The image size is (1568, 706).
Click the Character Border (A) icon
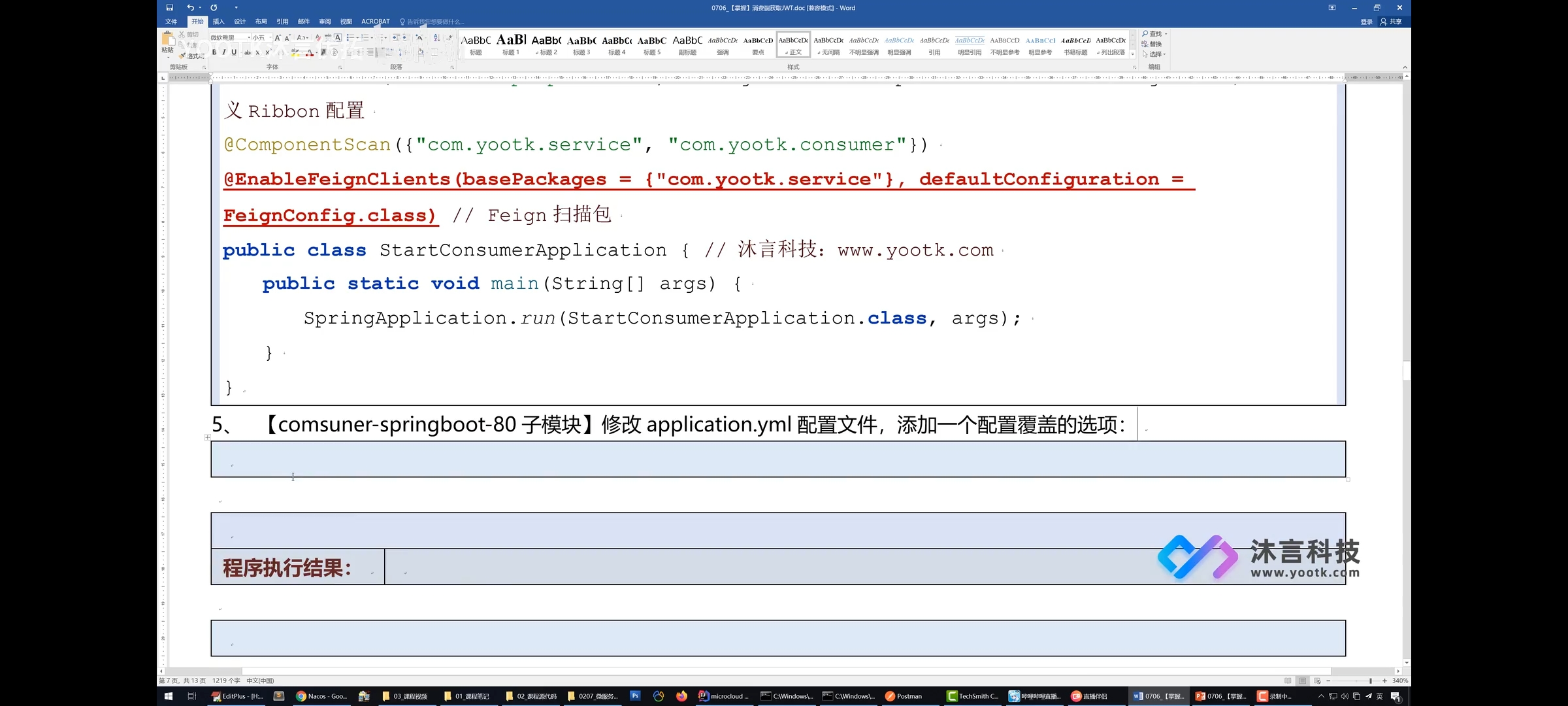(x=338, y=38)
